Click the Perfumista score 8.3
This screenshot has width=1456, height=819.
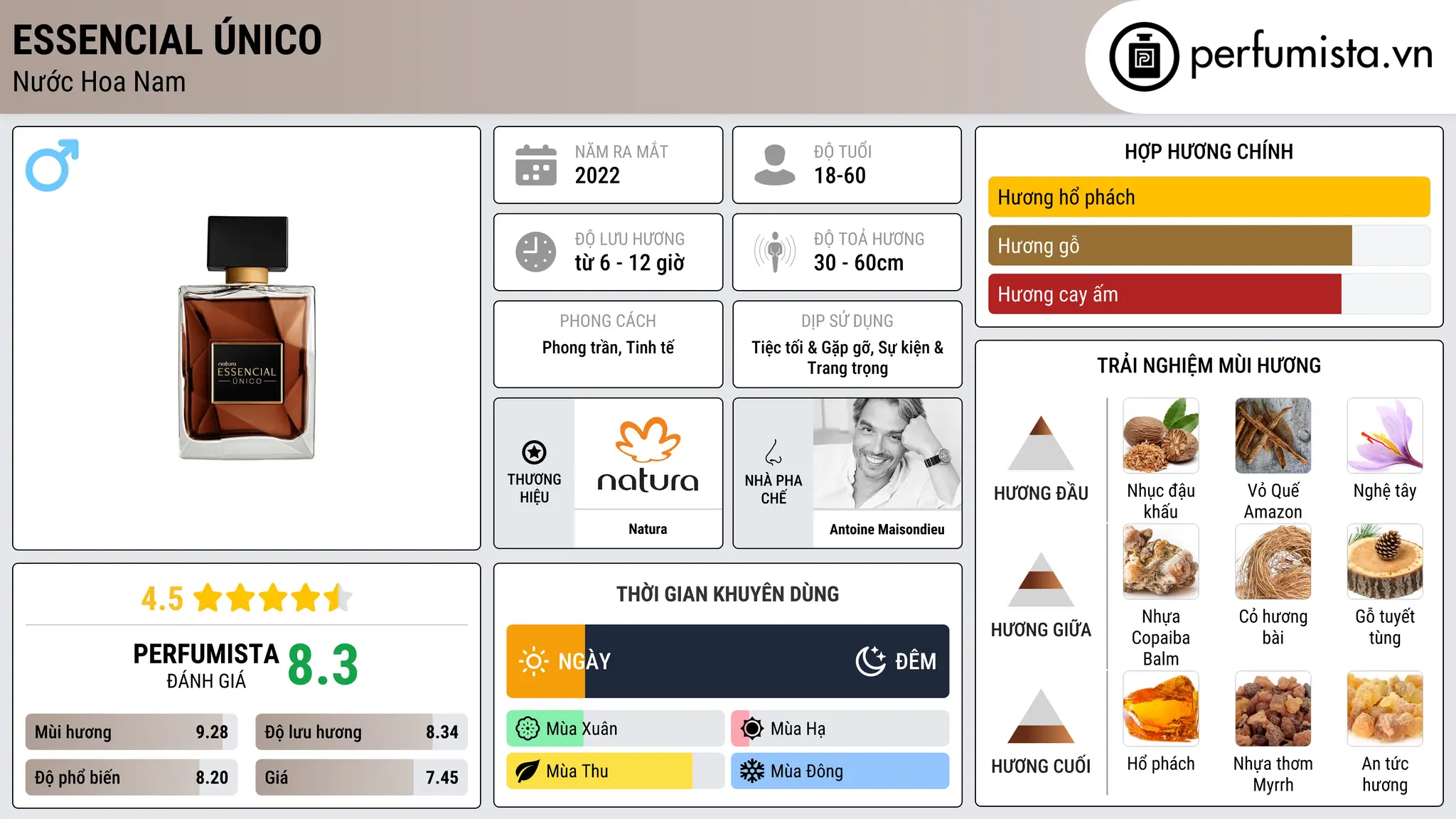coord(323,665)
